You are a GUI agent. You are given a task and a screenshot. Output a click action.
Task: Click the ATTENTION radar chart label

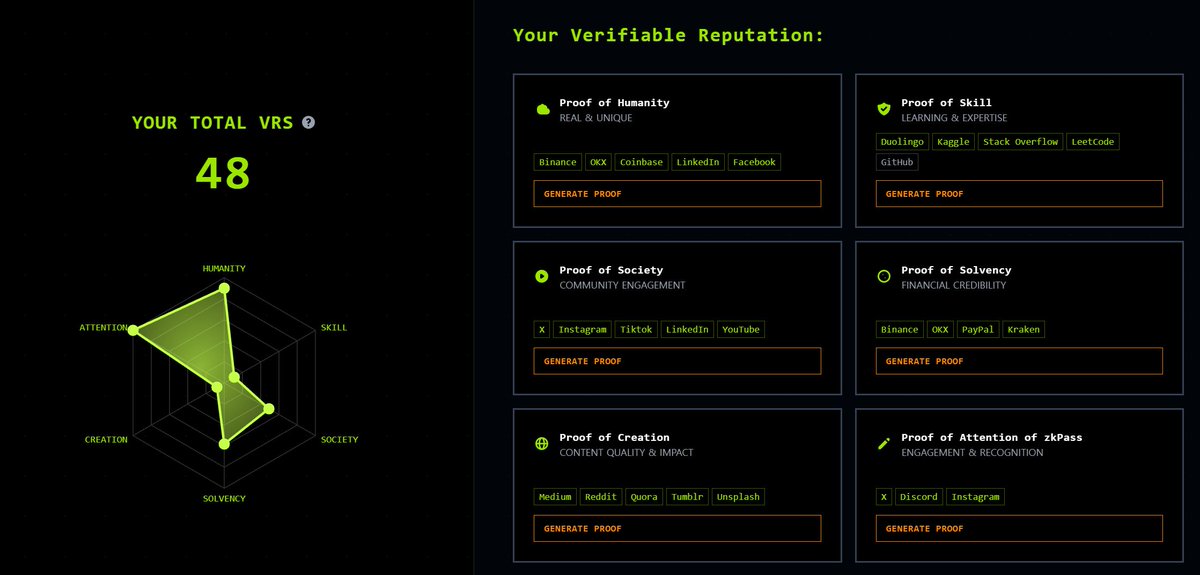103,327
